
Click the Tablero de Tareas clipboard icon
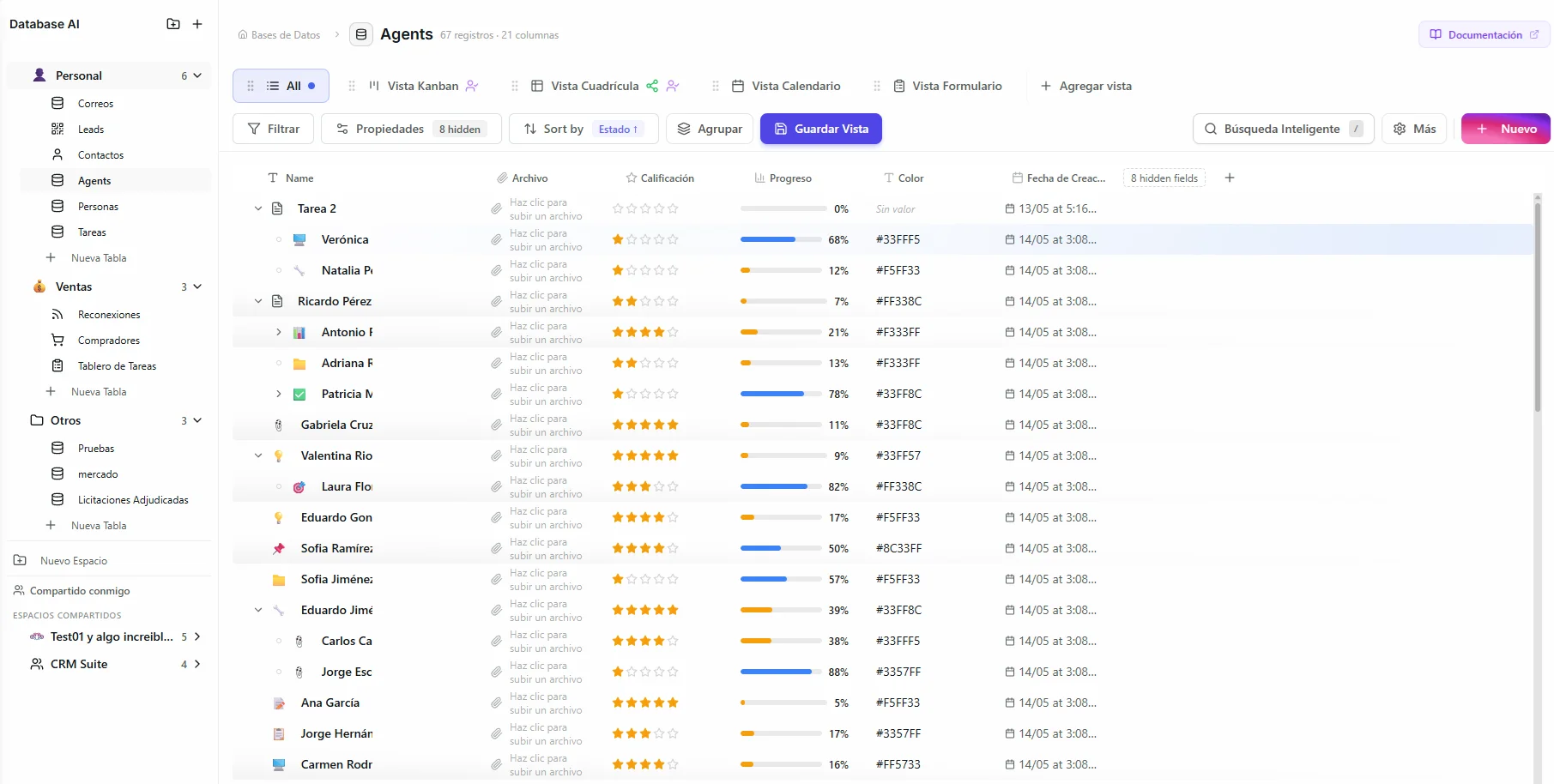[57, 365]
